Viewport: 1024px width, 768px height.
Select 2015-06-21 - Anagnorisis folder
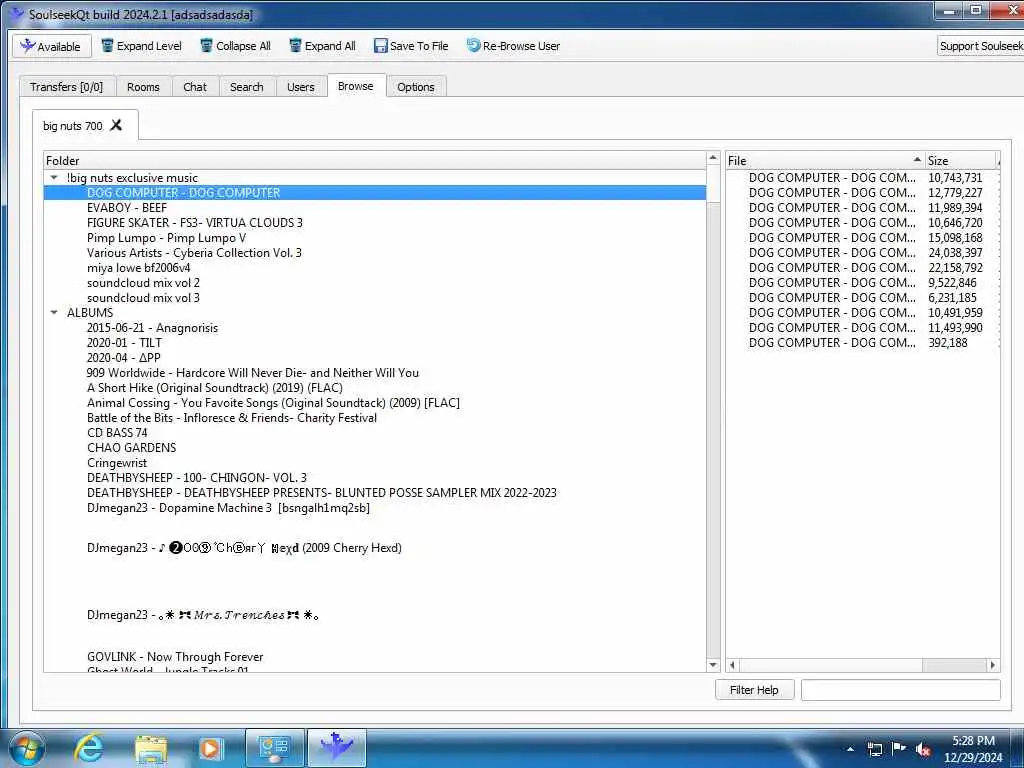pyautogui.click(x=152, y=328)
